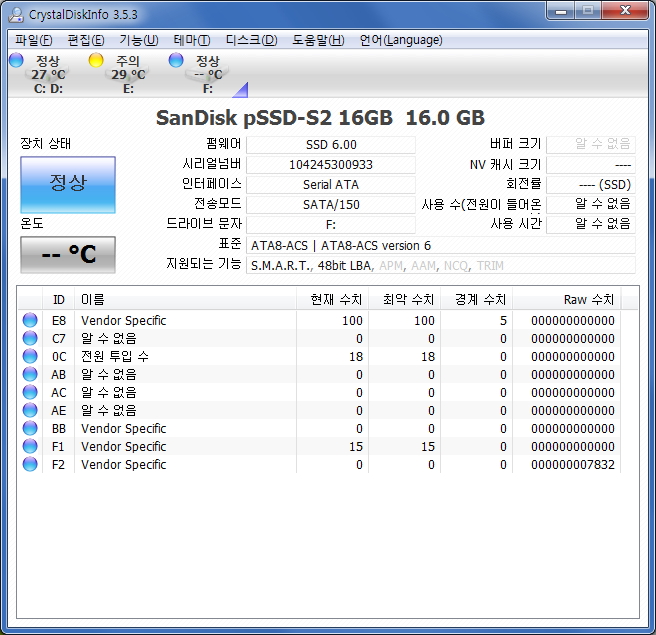Click the firmware field SSD 6.00
Viewport: 656px width, 635px height.
click(331, 145)
